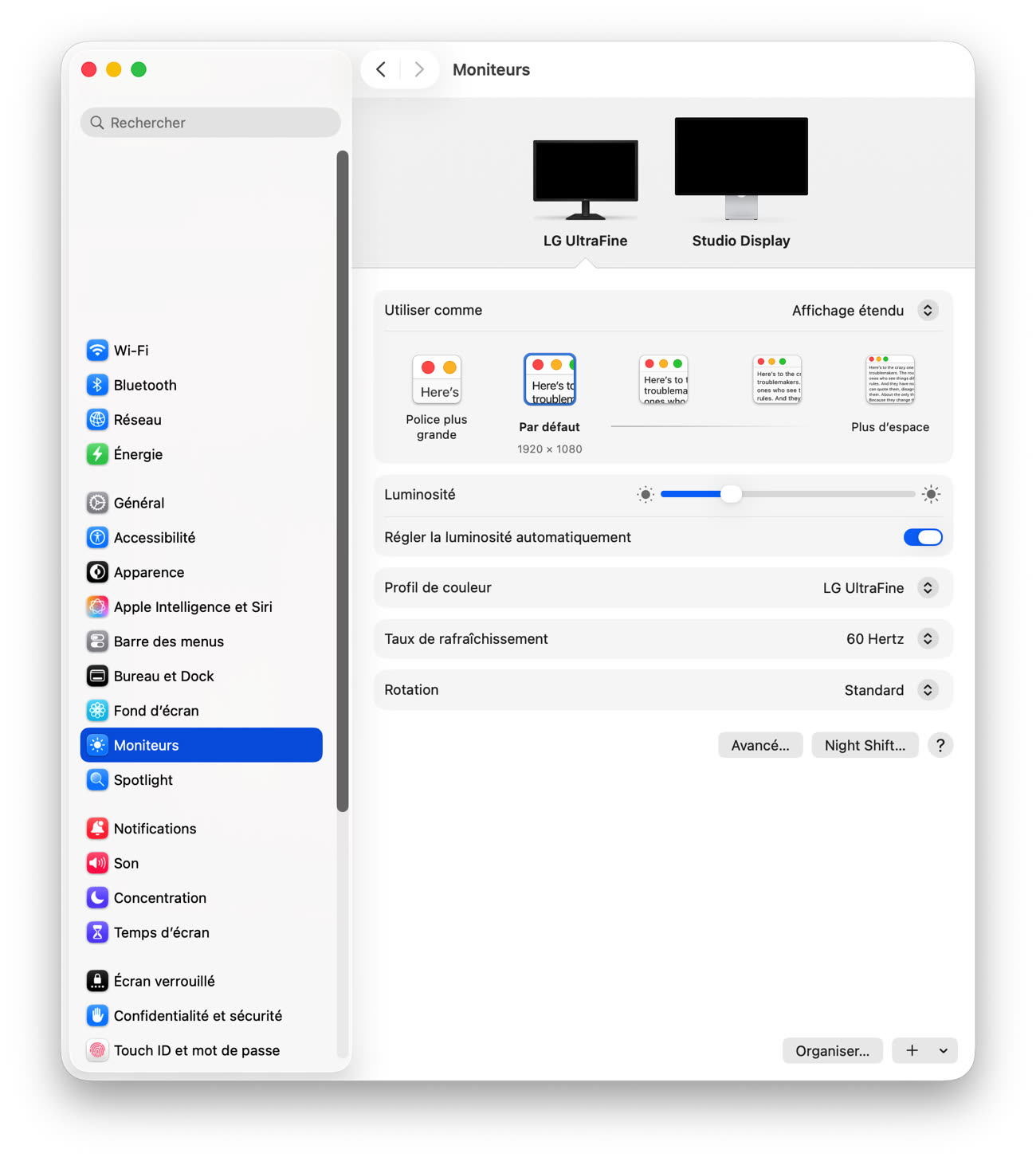The height and width of the screenshot is (1161, 1036).
Task: Open Bluetooth settings from sidebar icon
Action: tap(97, 385)
